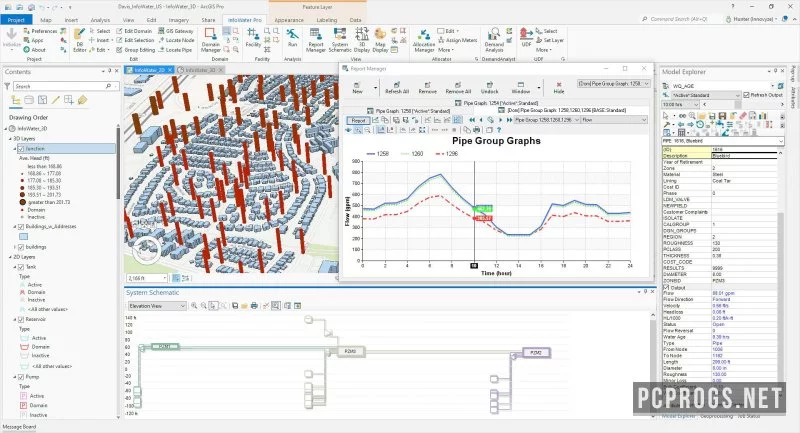Open the Demand Analysis tool
Viewport: 800px width, 433px height.
[x=493, y=40]
